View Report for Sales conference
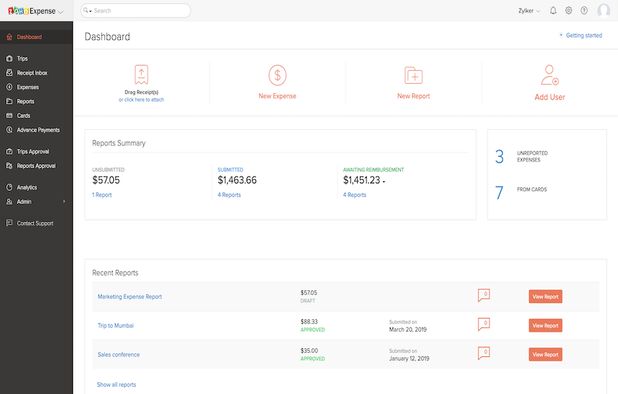Viewport: 618px width, 394px height. click(545, 355)
